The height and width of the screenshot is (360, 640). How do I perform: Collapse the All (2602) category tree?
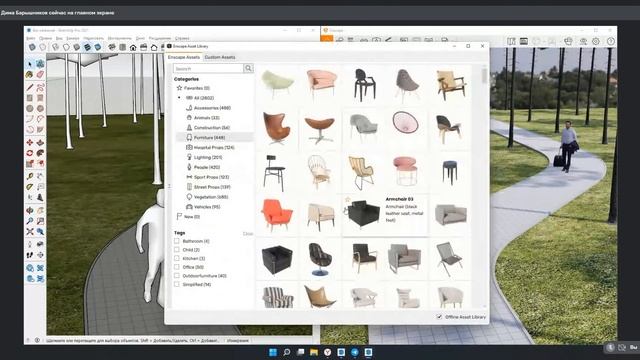179,98
